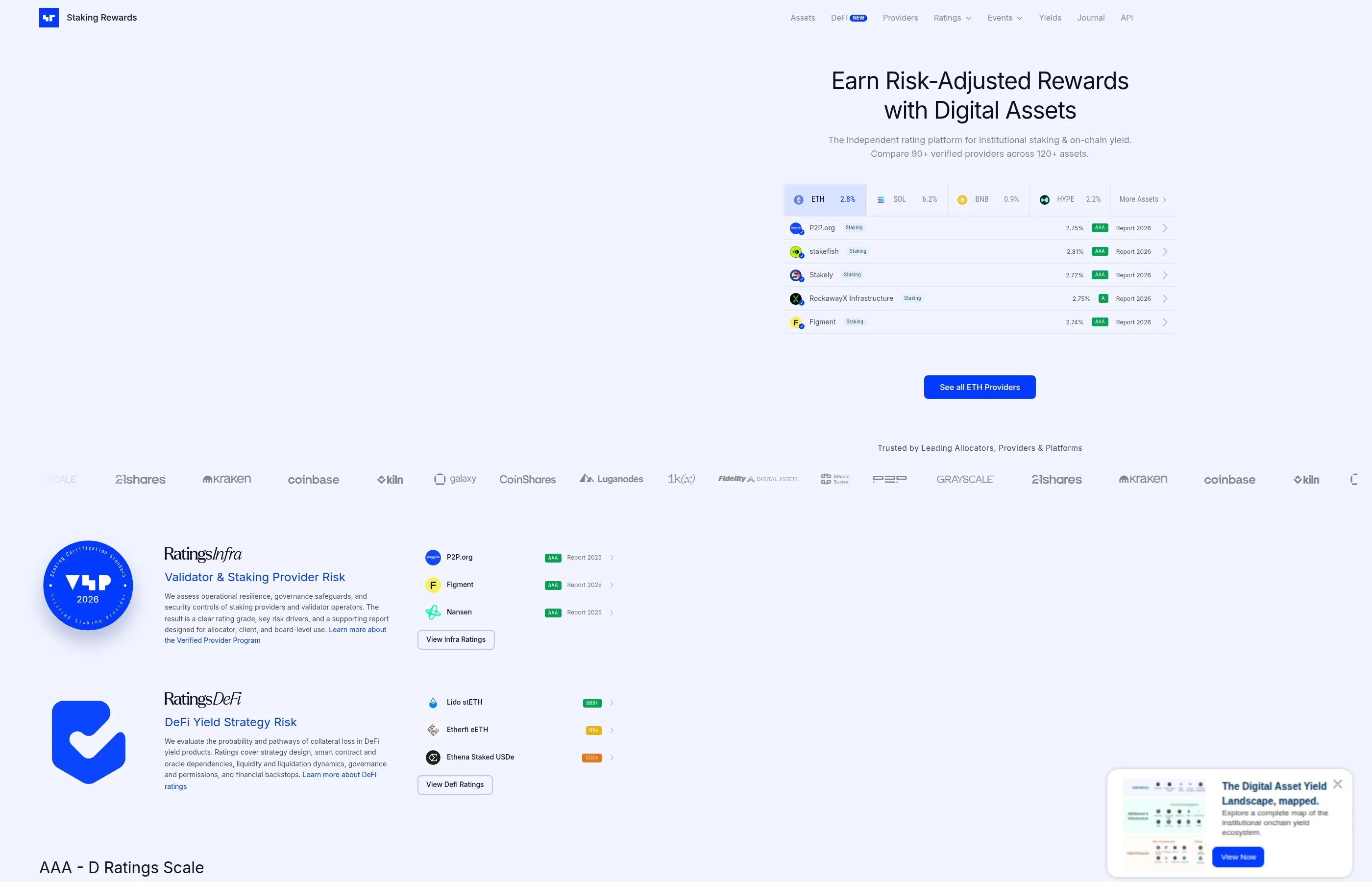Expand stakefish Report 2026 row chevron
The image size is (1372, 882).
pyautogui.click(x=1165, y=252)
